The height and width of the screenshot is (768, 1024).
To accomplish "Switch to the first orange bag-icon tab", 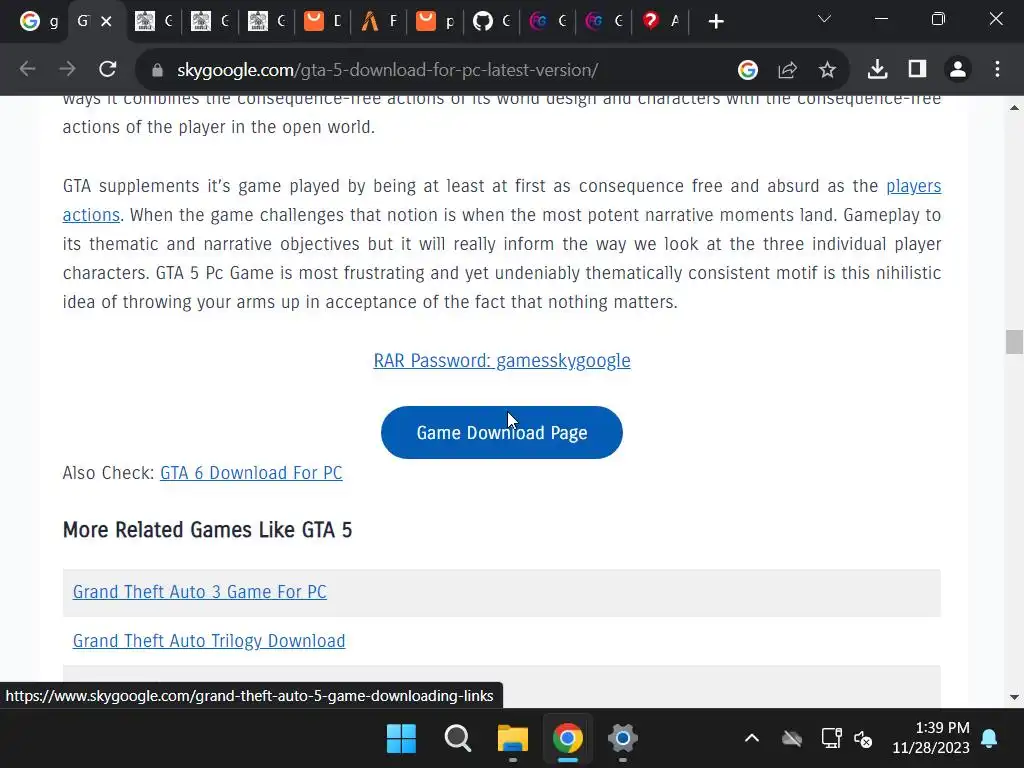I will [x=323, y=22].
